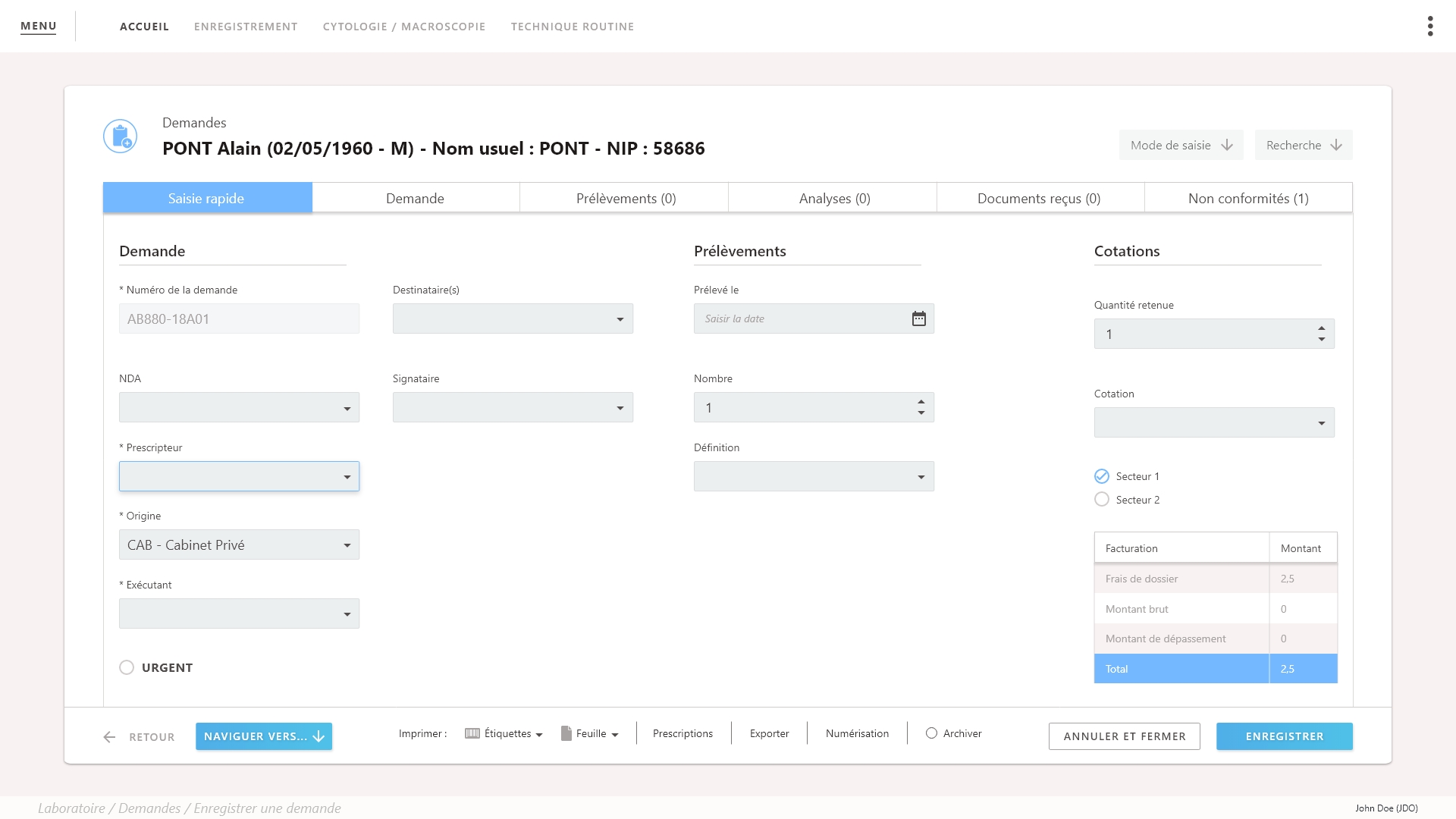Open the Documents reçus (0) tab
1456x819 pixels.
point(1039,198)
